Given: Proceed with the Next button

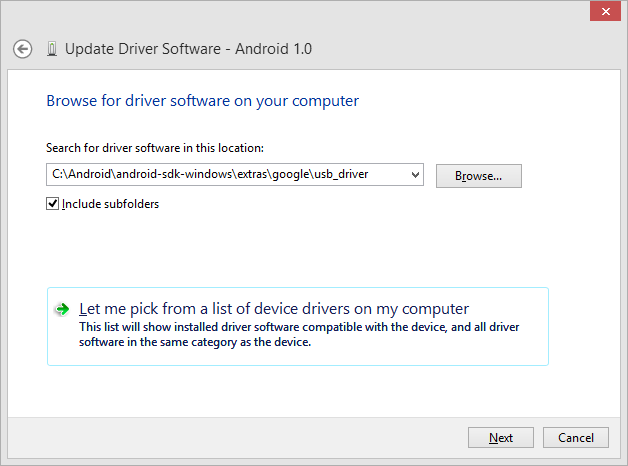Looking at the screenshot, I should pos(501,438).
